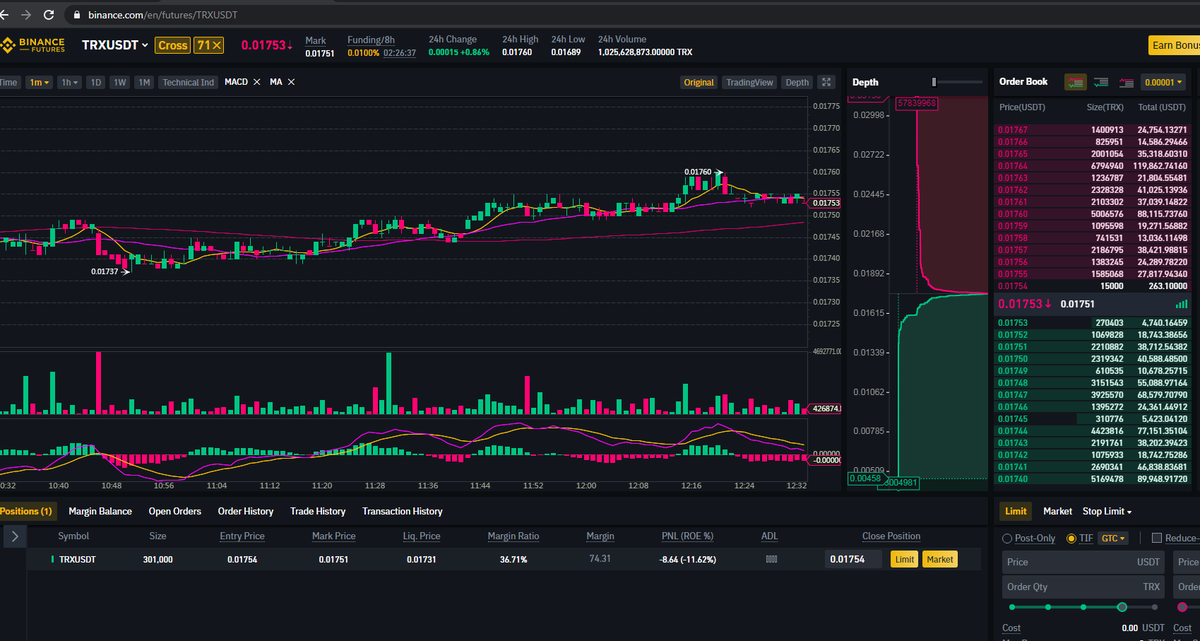Screen dimensions: 1200x641
Task: Remove the MACD indicator
Action: [257, 82]
